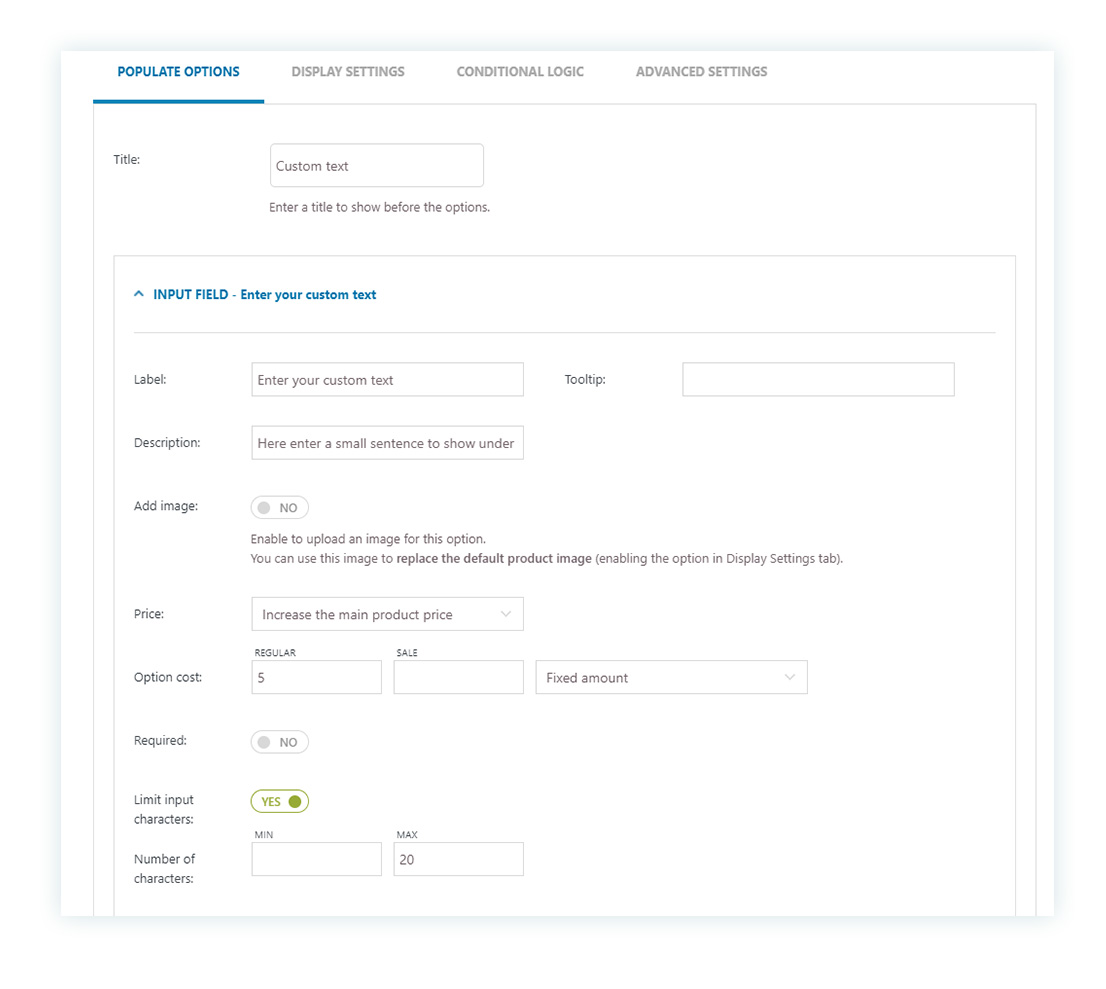Click the empty Tooltip field
This screenshot has width=1106, height=989.
pos(817,379)
